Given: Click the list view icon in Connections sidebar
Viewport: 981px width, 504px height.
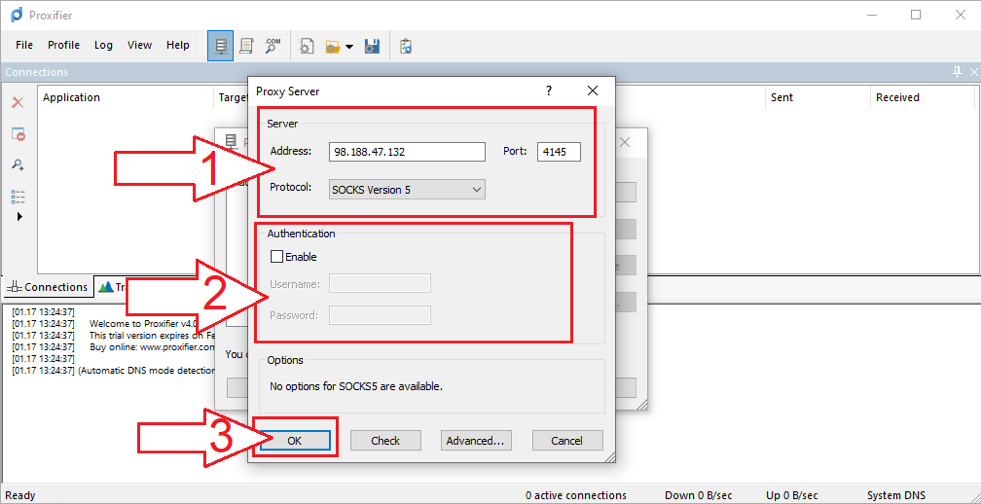Looking at the screenshot, I should (x=18, y=197).
